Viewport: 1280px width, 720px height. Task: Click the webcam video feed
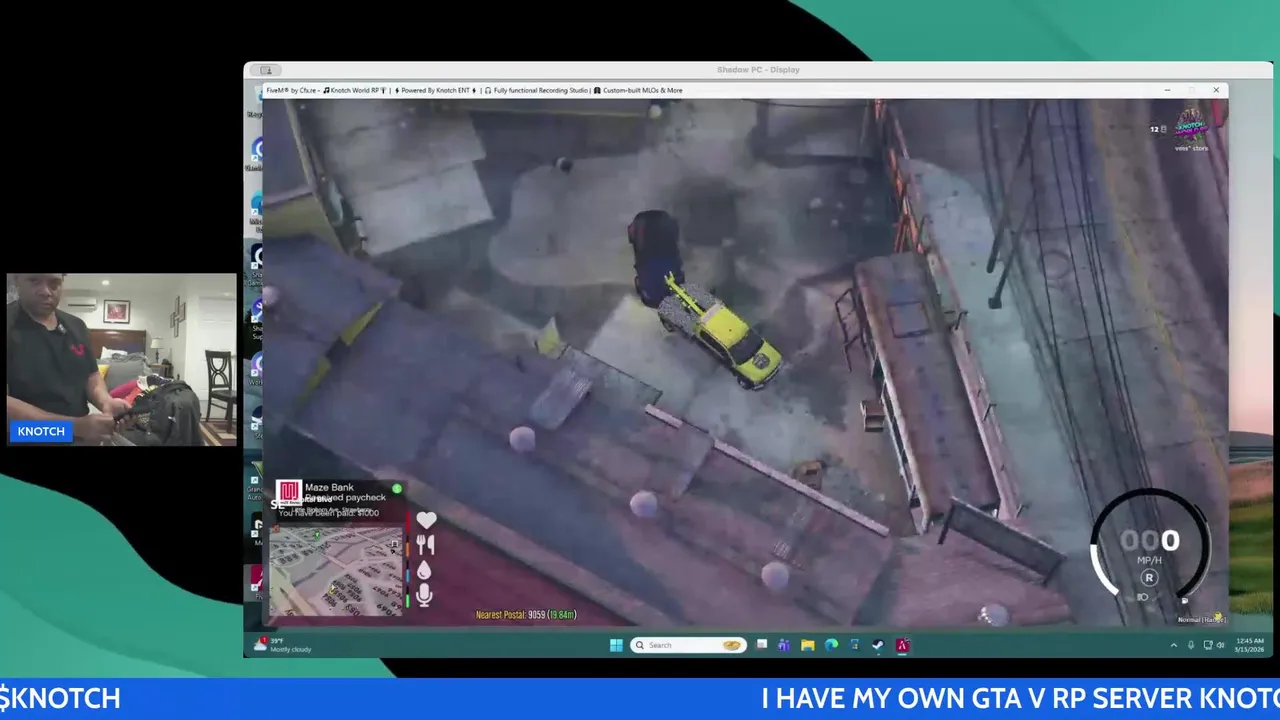pyautogui.click(x=122, y=359)
